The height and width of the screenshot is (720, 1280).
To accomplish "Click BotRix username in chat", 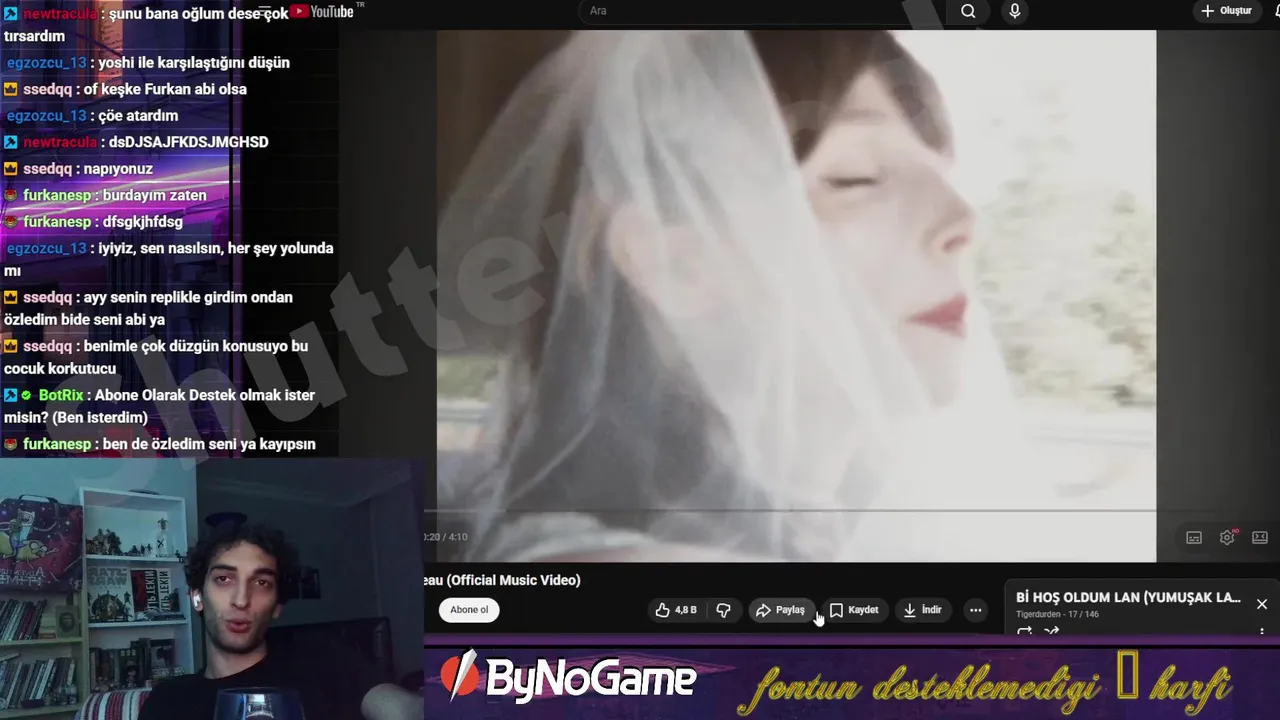I will pos(61,395).
